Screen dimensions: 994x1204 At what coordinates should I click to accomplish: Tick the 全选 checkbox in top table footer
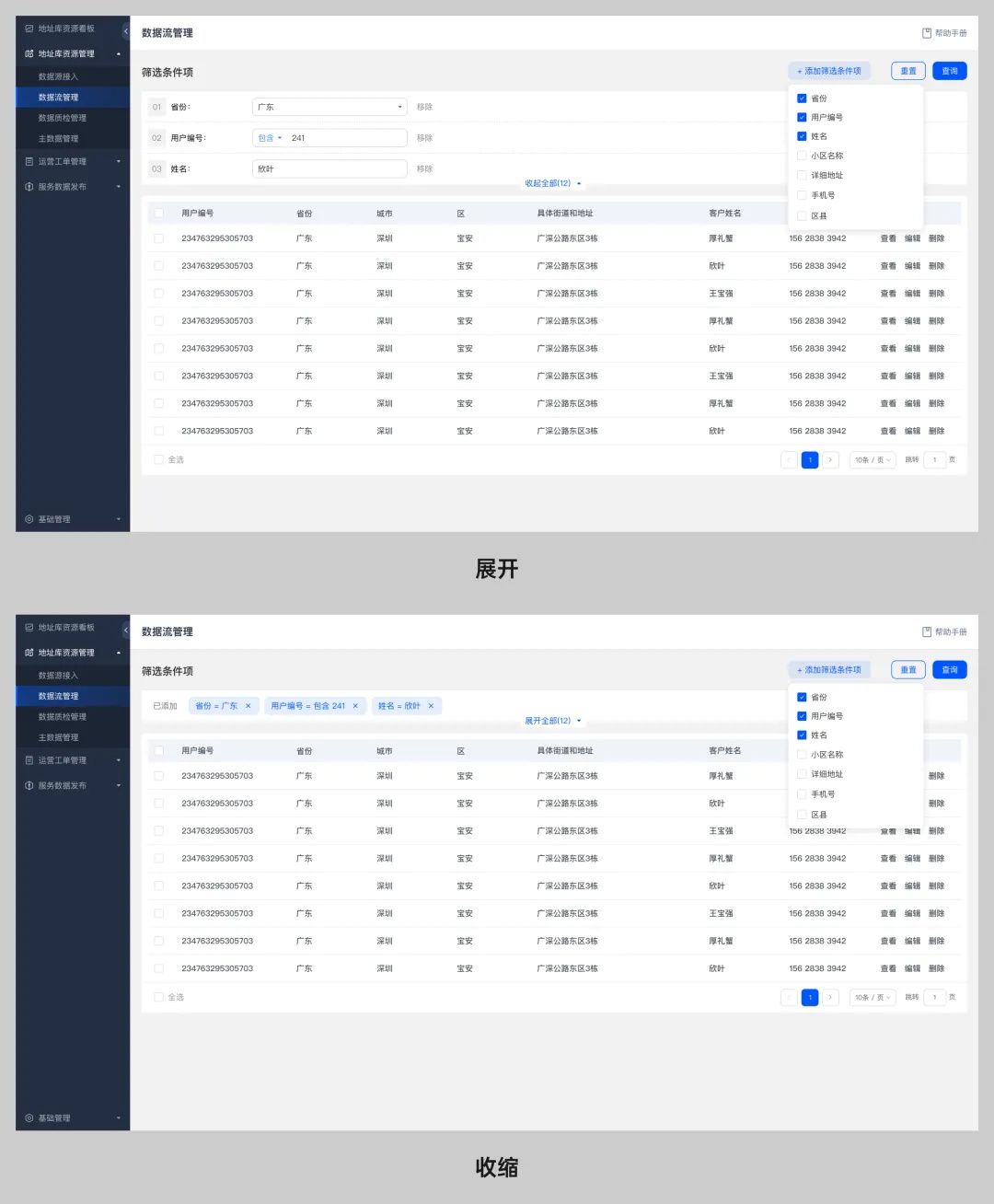click(158, 459)
